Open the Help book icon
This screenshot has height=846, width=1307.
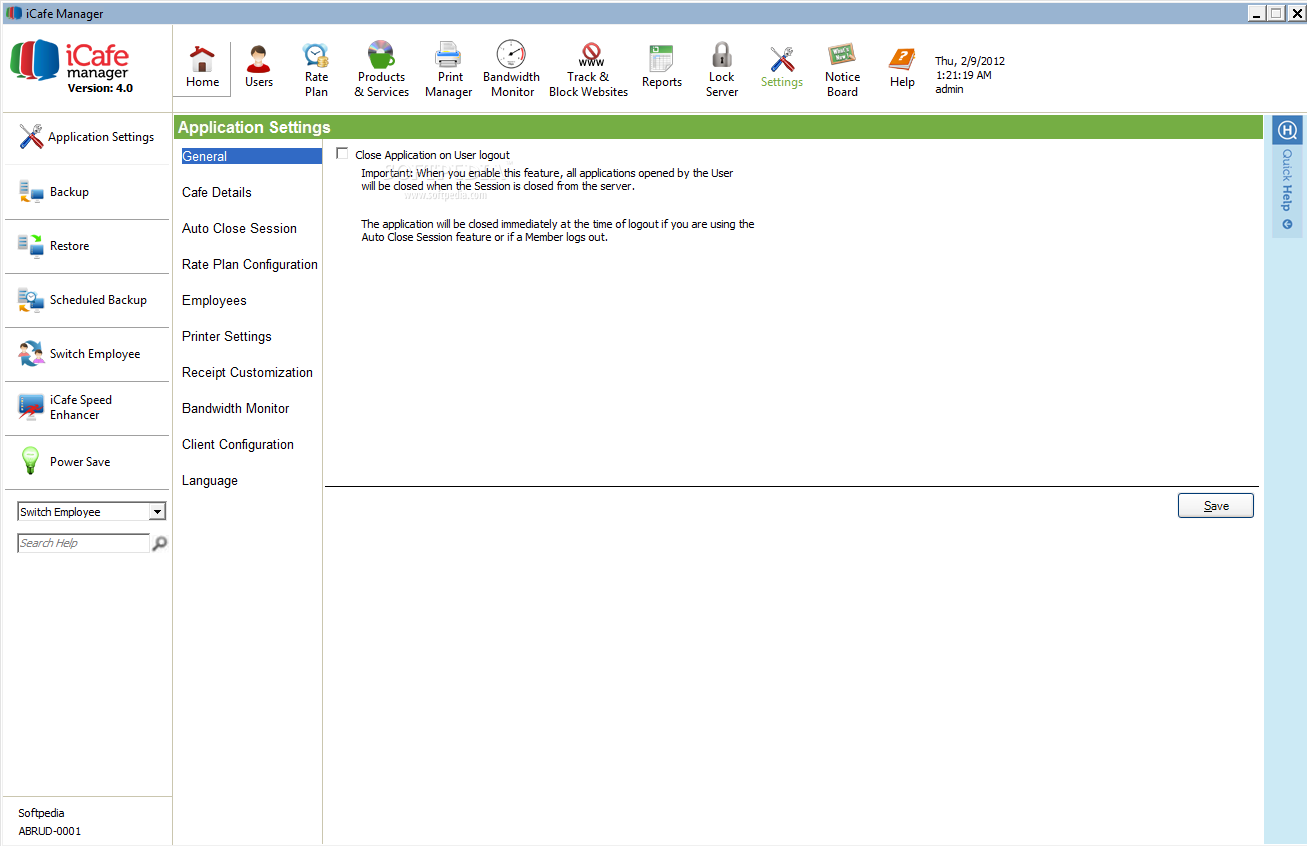[x=902, y=60]
